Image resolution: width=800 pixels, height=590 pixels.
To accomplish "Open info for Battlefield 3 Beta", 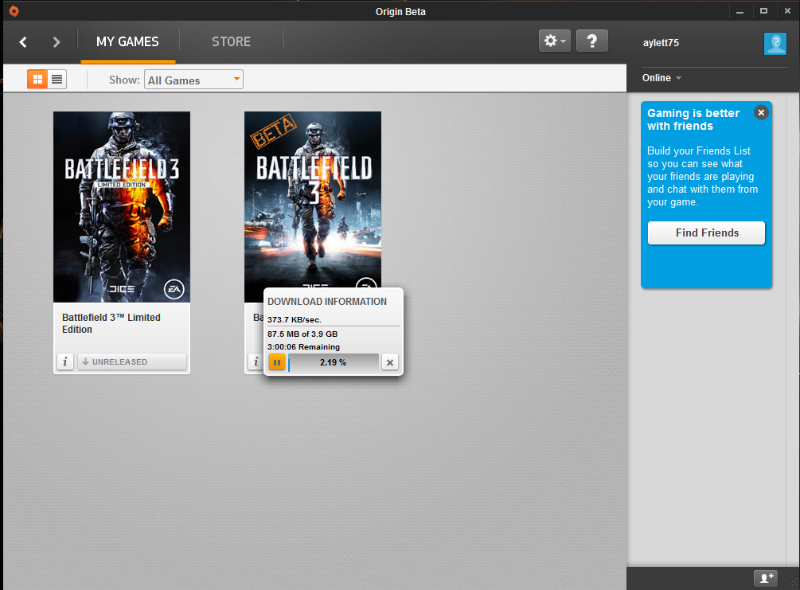I will [256, 362].
